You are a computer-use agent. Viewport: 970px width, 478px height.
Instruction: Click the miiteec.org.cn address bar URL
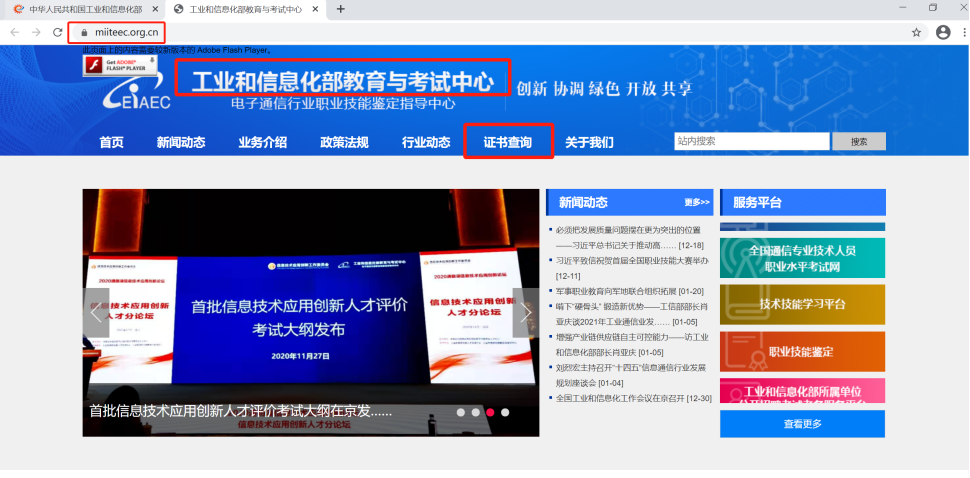[x=126, y=32]
